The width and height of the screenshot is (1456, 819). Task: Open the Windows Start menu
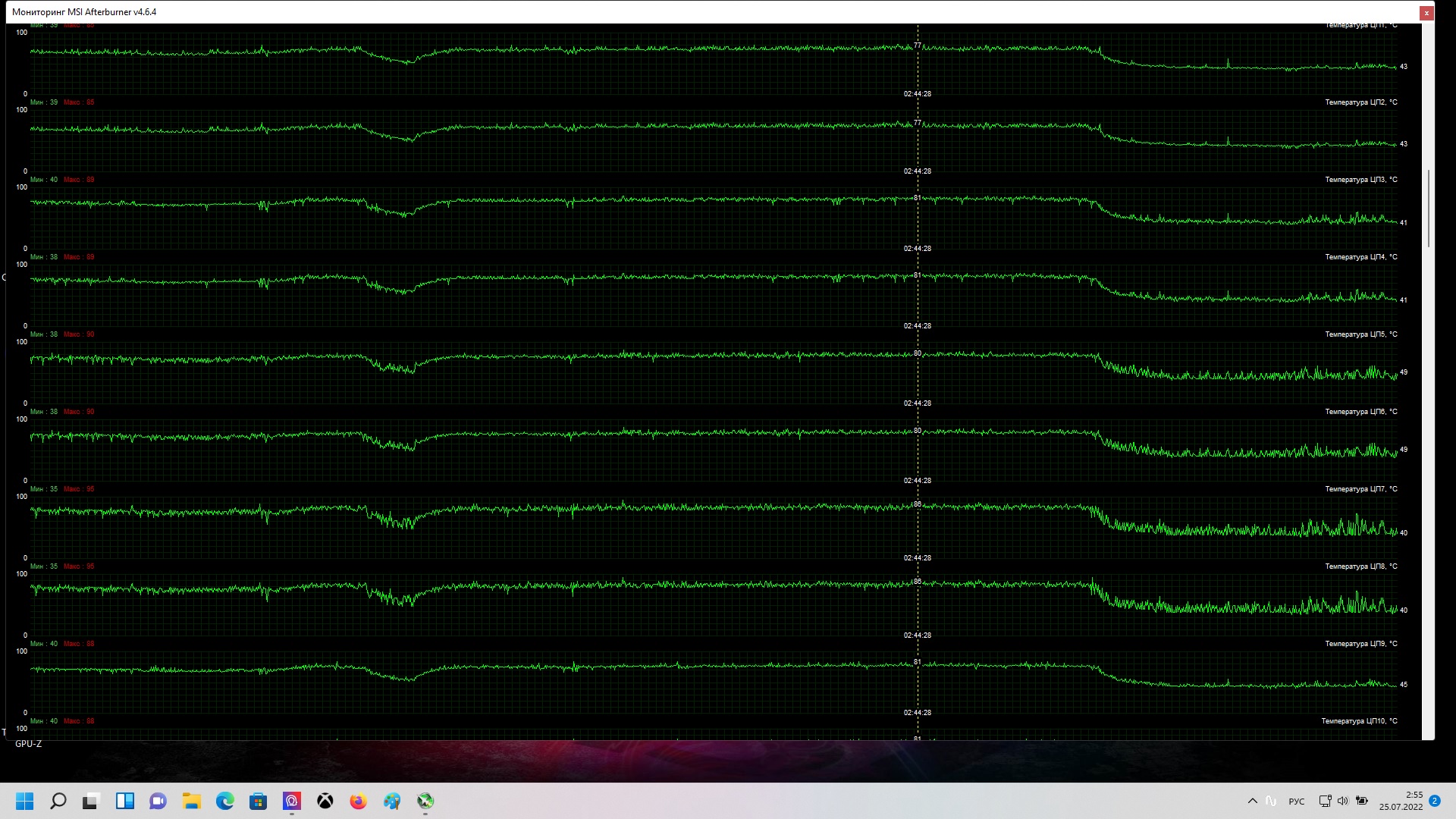[24, 801]
